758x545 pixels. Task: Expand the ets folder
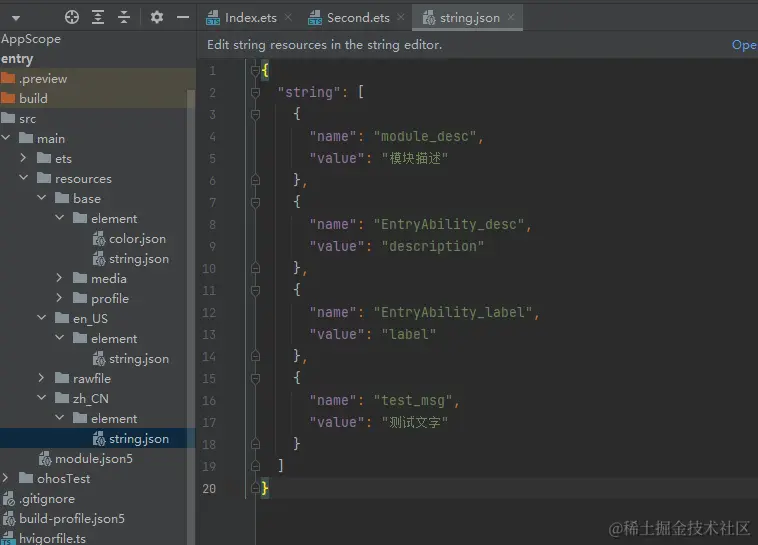click(x=23, y=158)
